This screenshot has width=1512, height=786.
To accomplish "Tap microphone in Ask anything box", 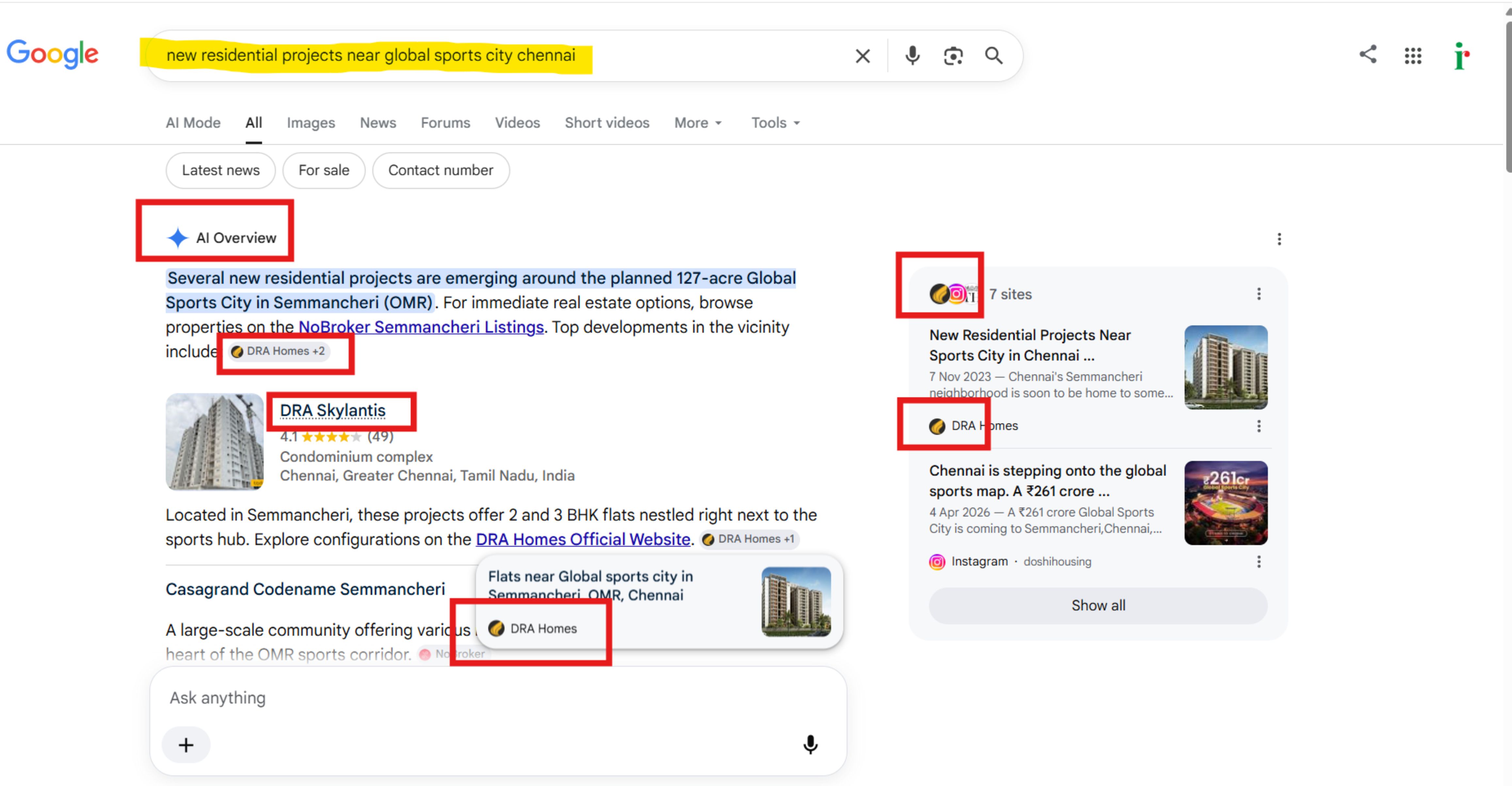I will pos(810,744).
